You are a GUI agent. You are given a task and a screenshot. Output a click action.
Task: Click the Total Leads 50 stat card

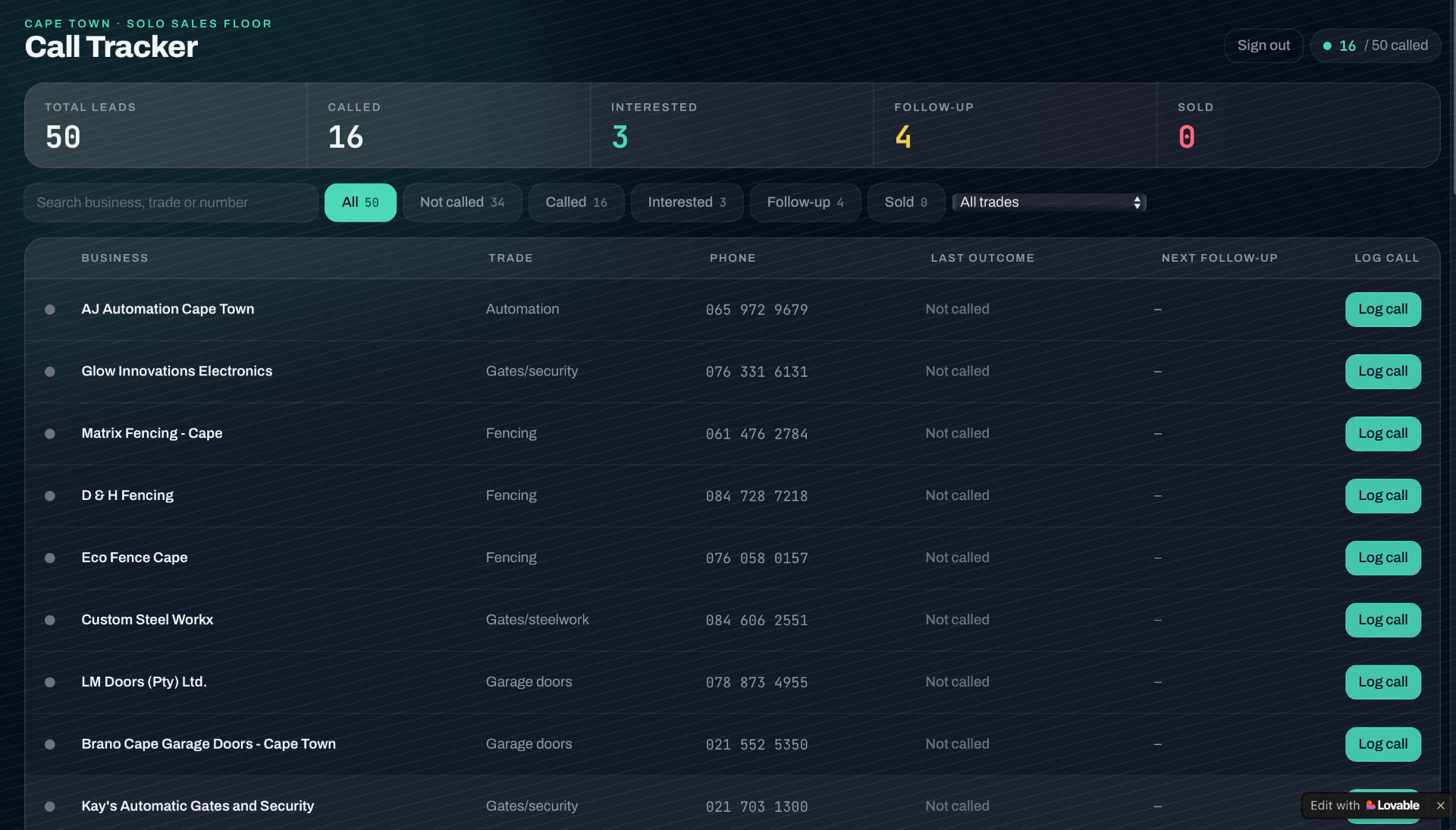pyautogui.click(x=166, y=125)
